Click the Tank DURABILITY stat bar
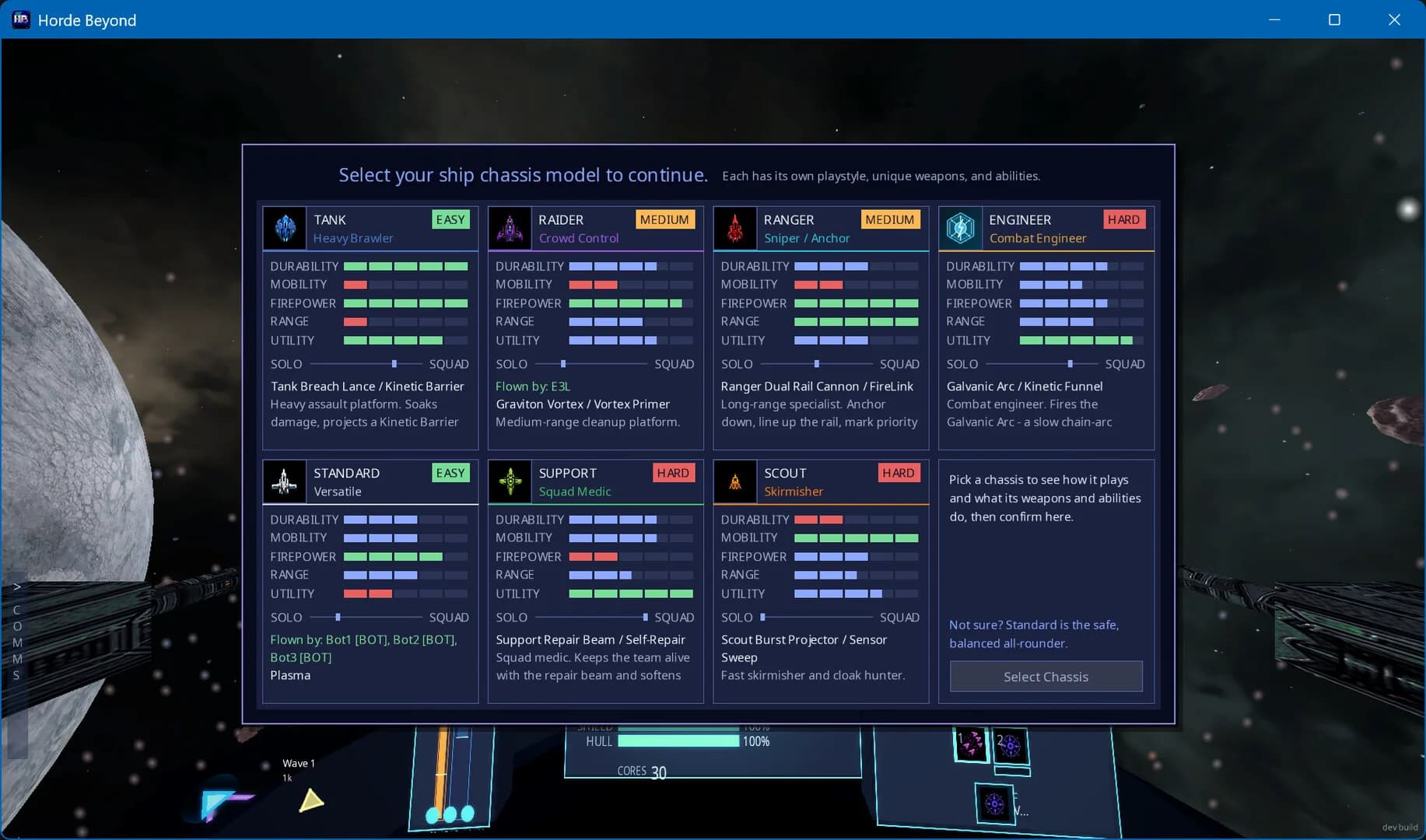The image size is (1426, 840). (405, 266)
